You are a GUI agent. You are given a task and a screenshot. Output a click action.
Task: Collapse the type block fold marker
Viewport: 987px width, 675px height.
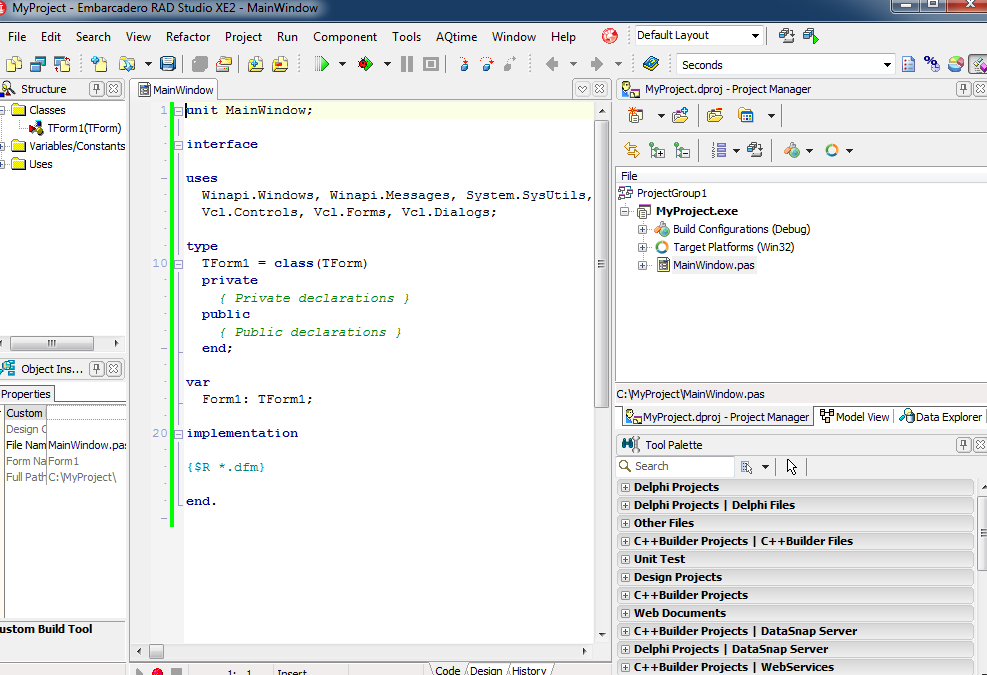point(177,264)
